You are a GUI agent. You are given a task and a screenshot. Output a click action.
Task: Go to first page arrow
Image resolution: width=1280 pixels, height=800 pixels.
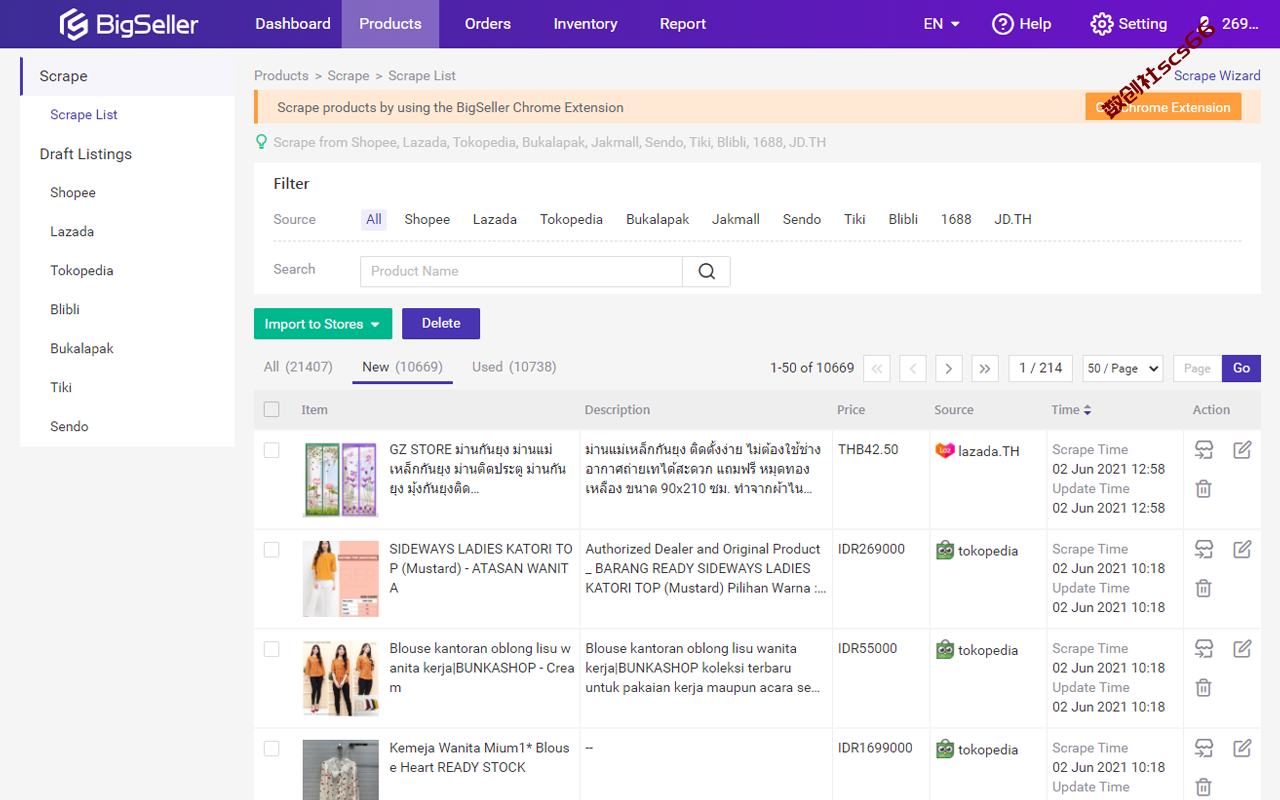[876, 368]
